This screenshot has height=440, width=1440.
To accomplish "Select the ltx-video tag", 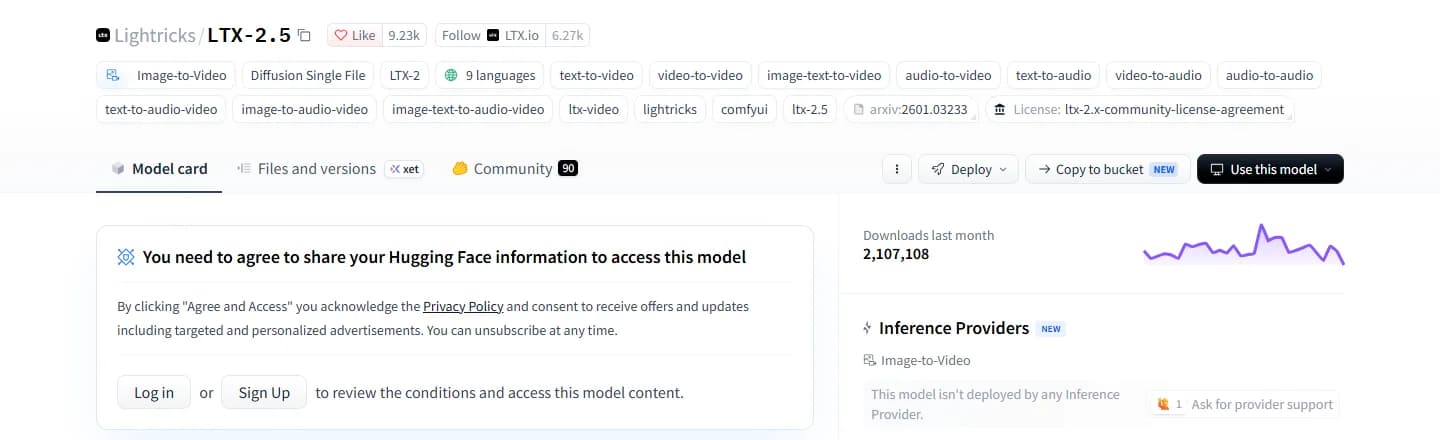I will 593,110.
